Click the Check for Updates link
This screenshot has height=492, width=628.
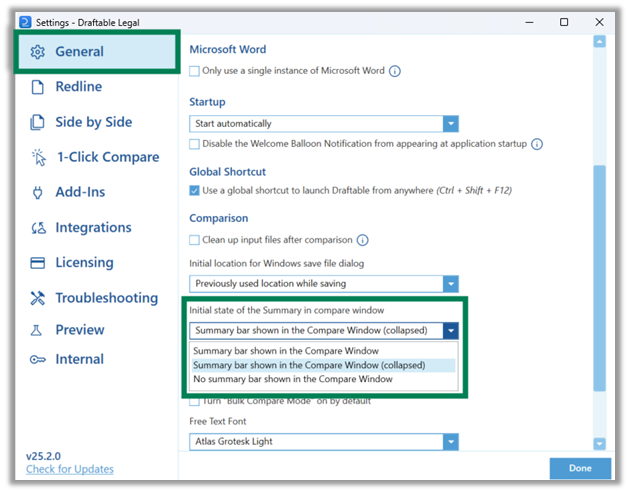point(70,469)
